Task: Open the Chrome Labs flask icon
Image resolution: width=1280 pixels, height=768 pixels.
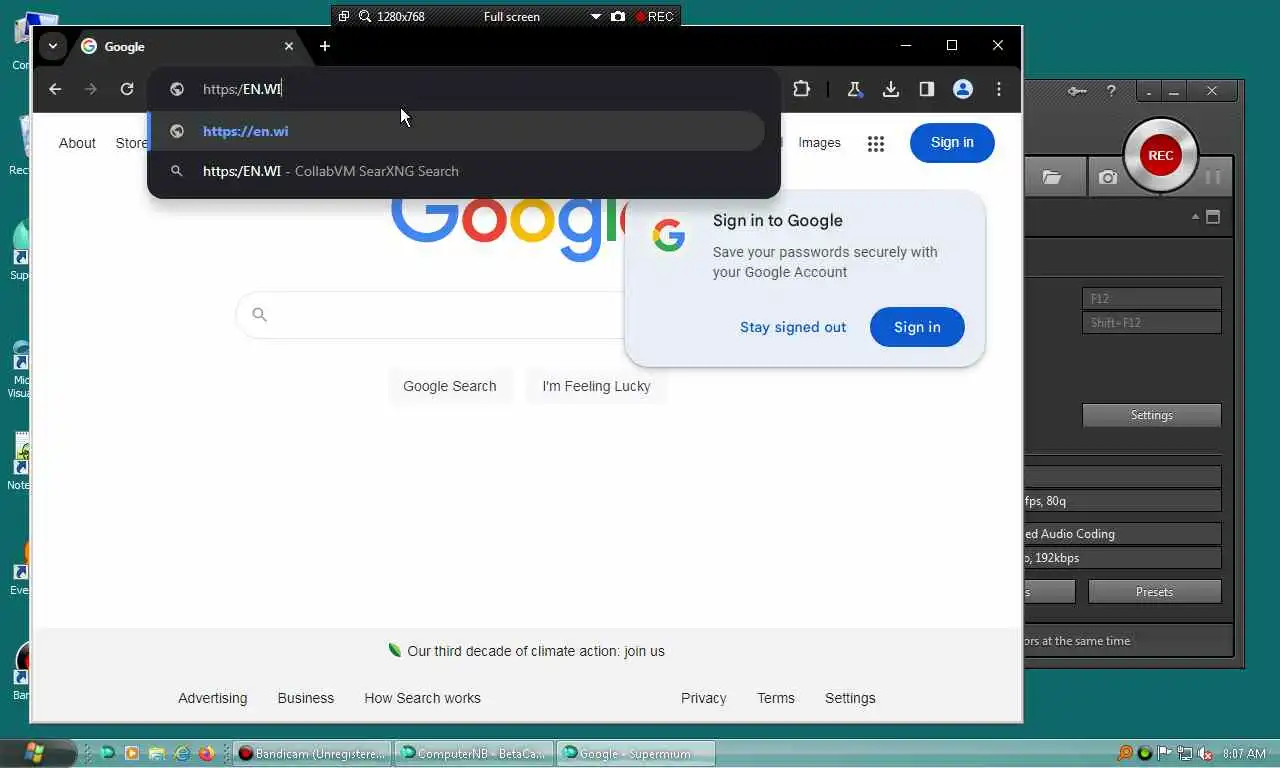Action: click(x=854, y=89)
